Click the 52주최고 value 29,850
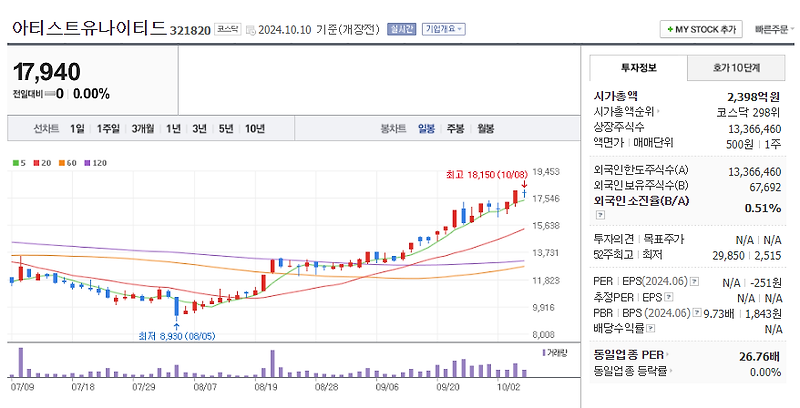 click(729, 255)
